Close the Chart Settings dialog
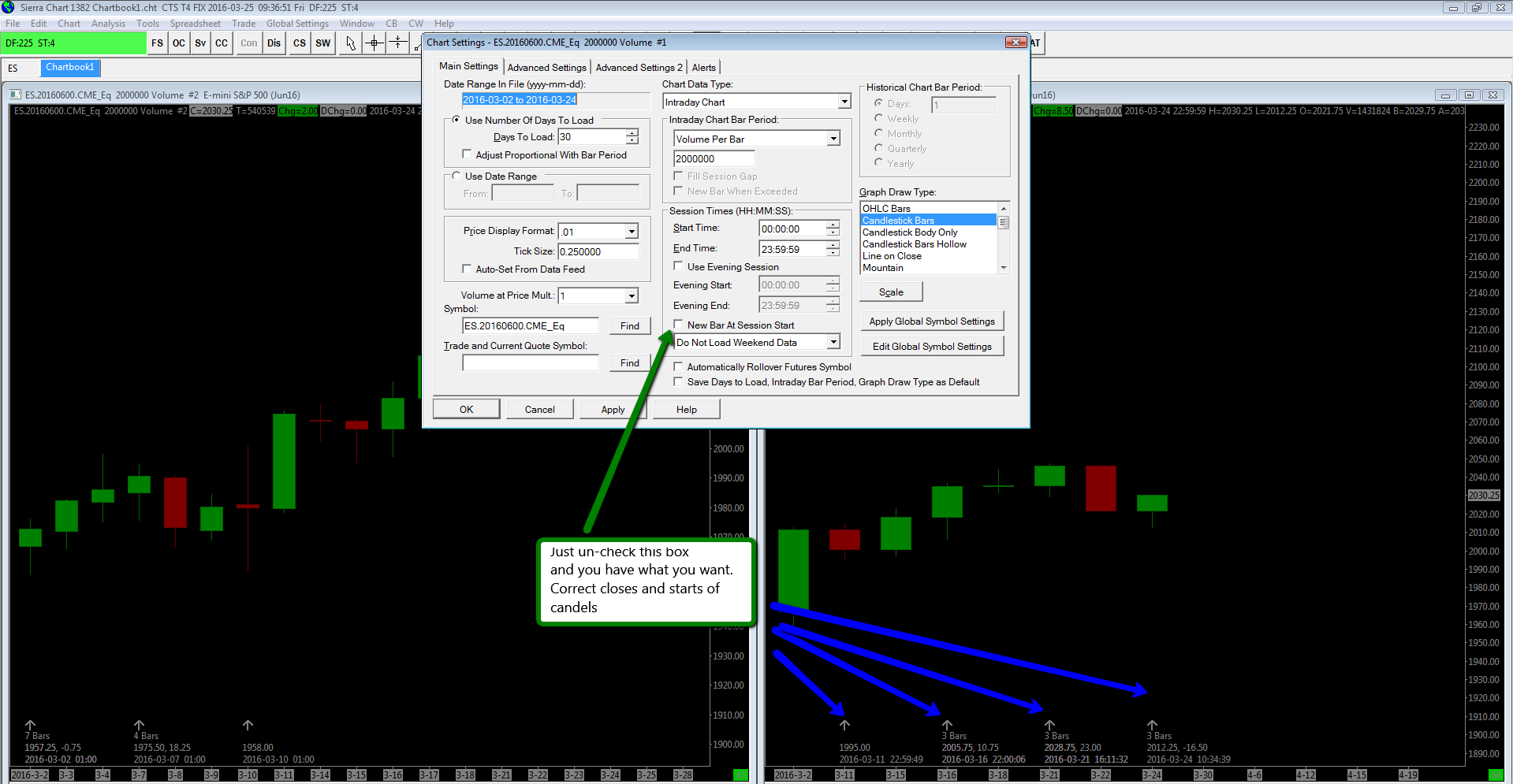1513x784 pixels. point(1015,43)
